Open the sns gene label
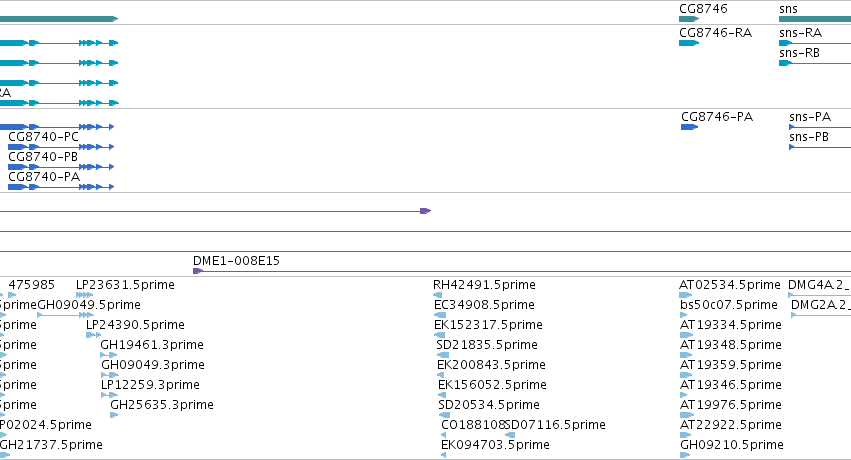The height and width of the screenshot is (460, 851). (788, 9)
